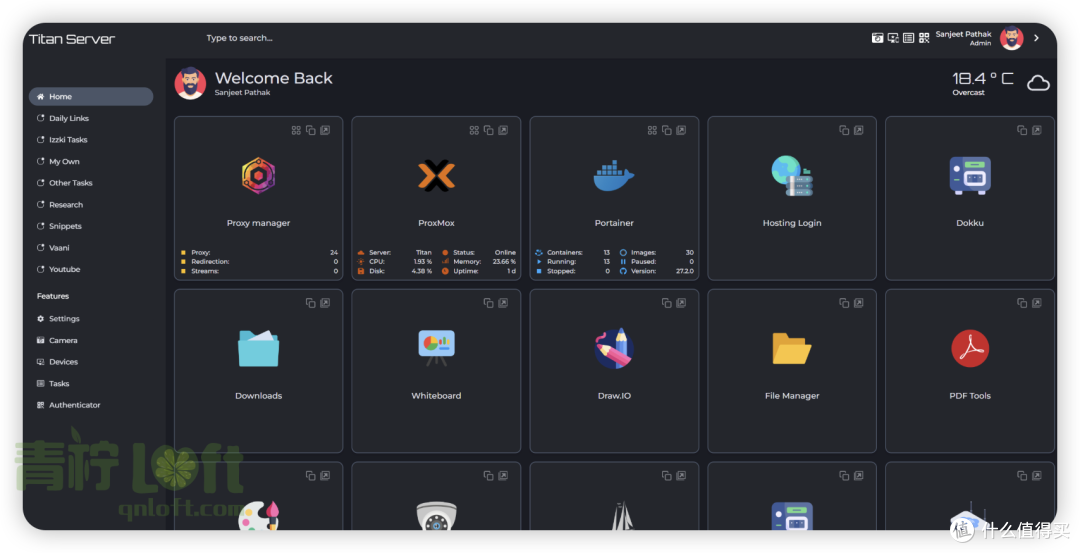Viewport: 1080px width, 553px height.
Task: Click the Proxy manager label
Action: click(x=258, y=223)
